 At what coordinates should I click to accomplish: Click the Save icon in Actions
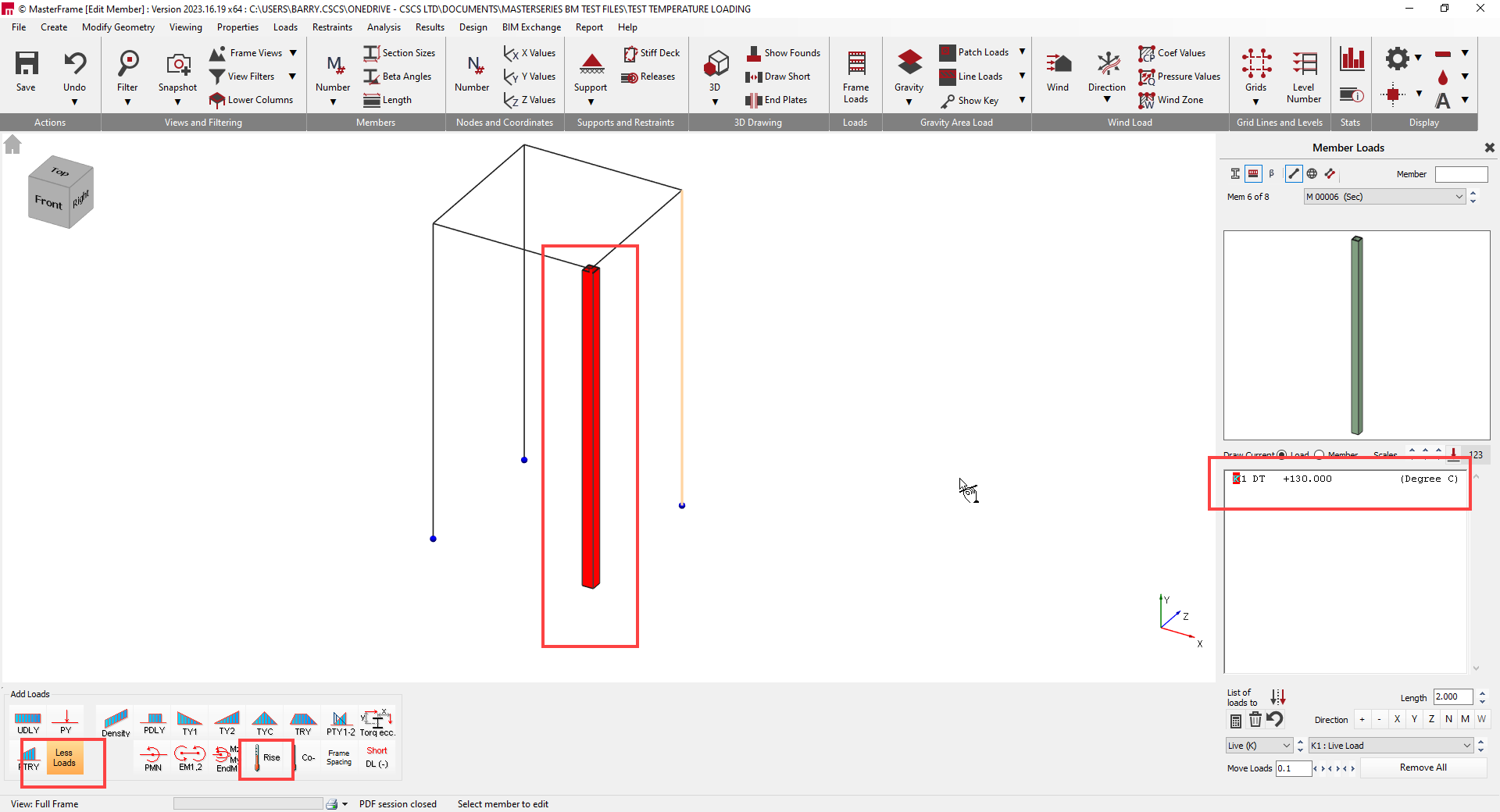point(26,71)
